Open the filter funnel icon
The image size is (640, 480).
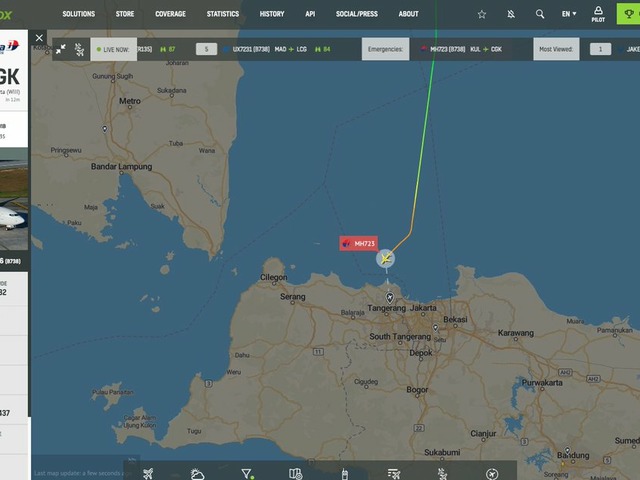coord(247,473)
